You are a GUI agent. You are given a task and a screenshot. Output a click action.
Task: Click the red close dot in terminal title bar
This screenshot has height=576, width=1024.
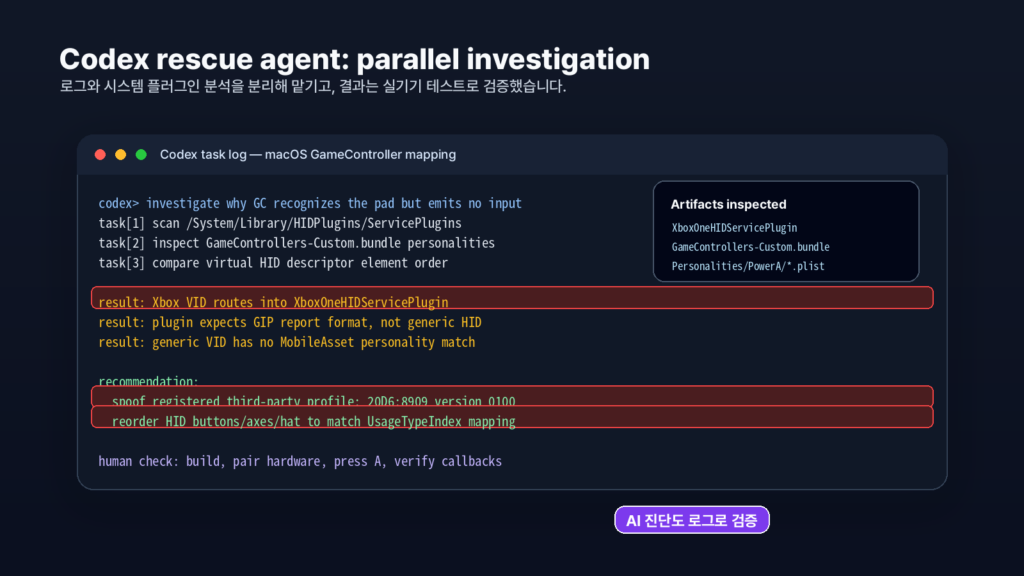pos(100,155)
